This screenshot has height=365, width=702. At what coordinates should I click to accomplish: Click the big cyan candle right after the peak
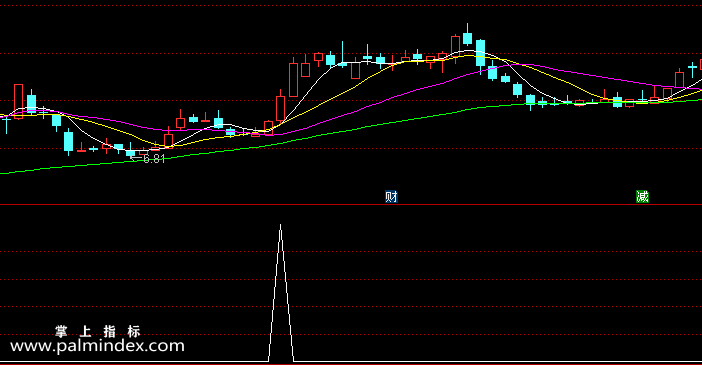coord(480,54)
